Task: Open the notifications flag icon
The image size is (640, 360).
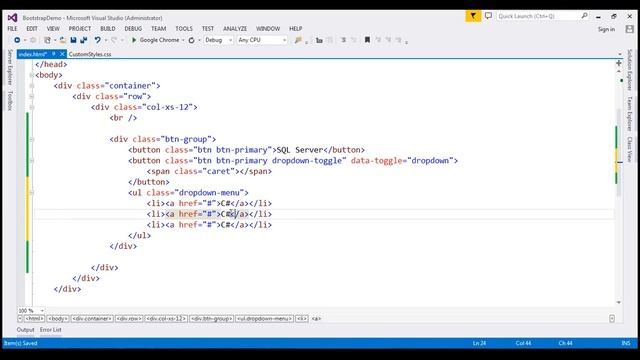Action: click(x=473, y=16)
